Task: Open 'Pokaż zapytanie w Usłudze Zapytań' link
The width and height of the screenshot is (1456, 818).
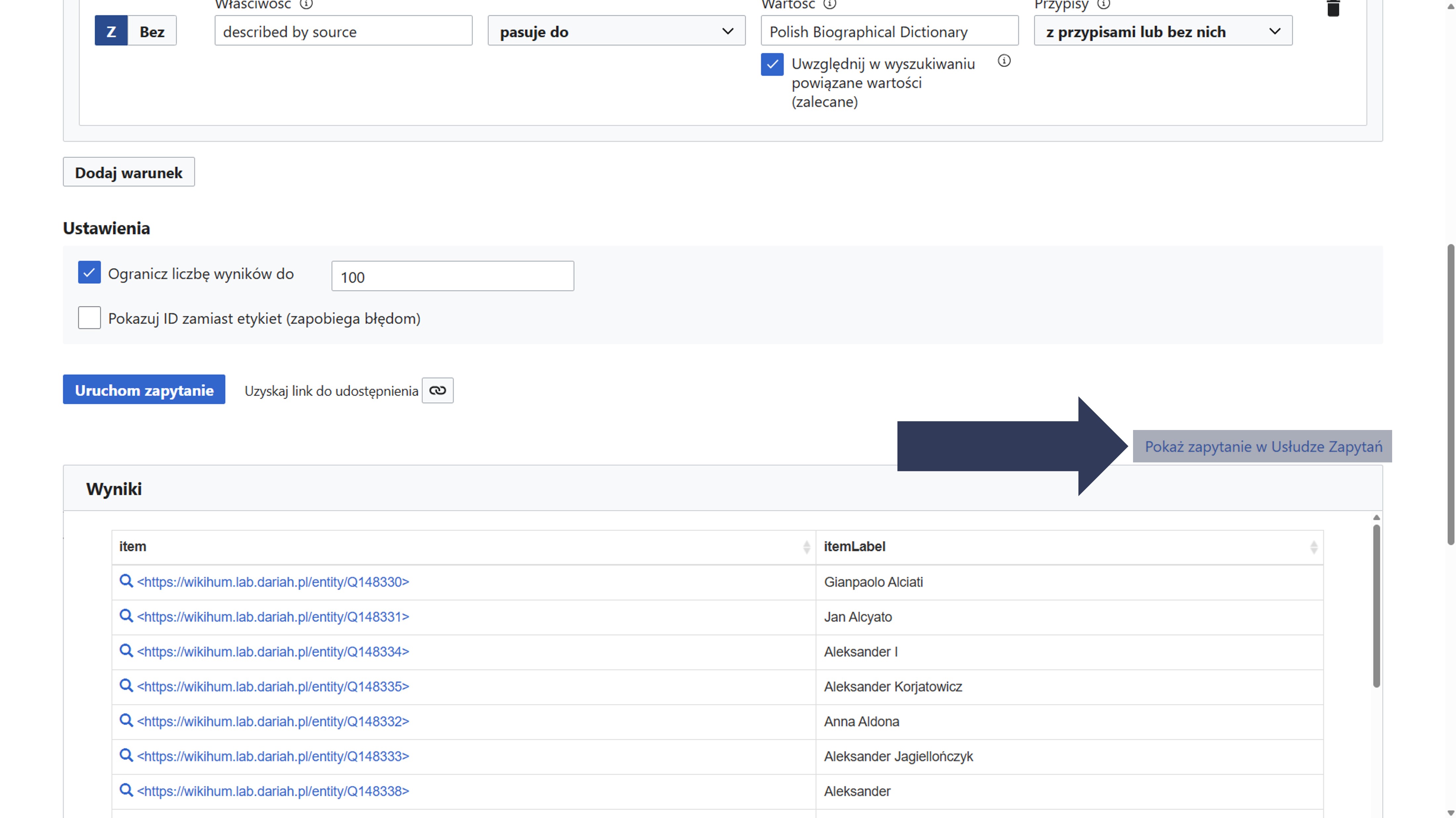Action: tap(1263, 446)
